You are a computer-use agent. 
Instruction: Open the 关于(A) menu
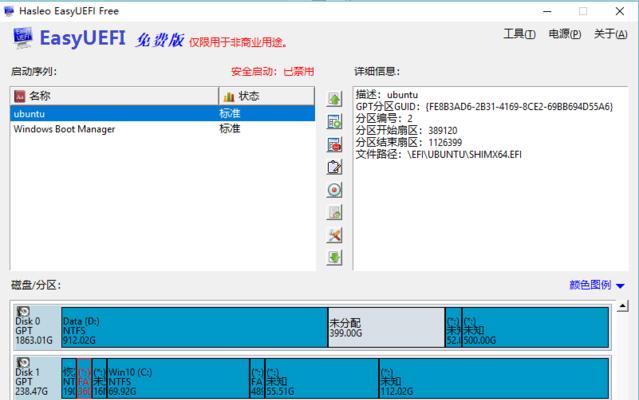pyautogui.click(x=610, y=34)
